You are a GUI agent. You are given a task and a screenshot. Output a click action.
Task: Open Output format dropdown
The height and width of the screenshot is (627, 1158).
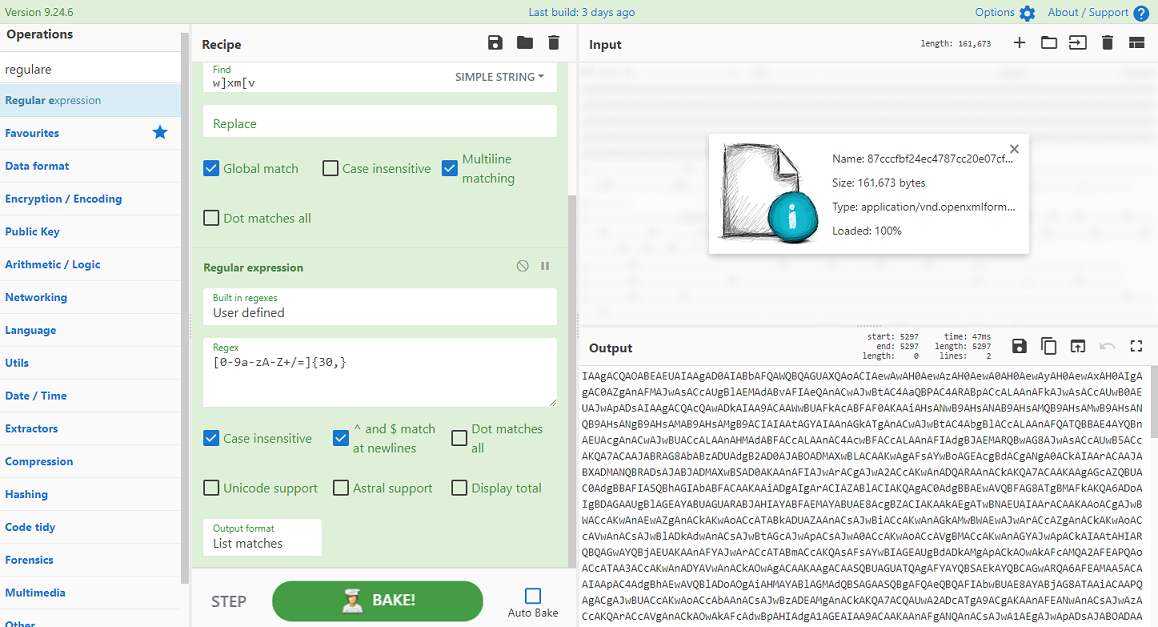(262, 537)
